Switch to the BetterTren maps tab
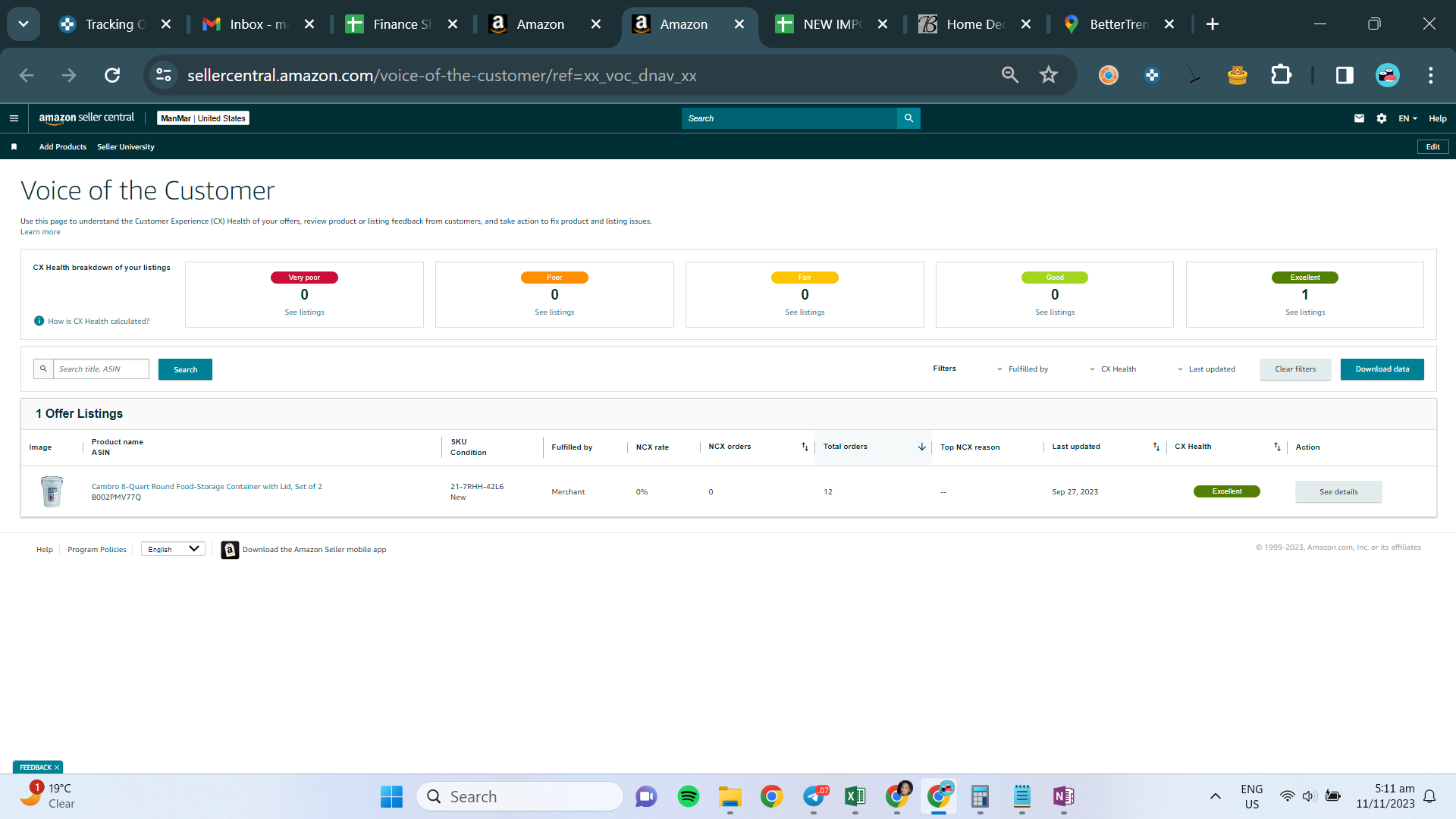Image resolution: width=1456 pixels, height=819 pixels. 1119,24
